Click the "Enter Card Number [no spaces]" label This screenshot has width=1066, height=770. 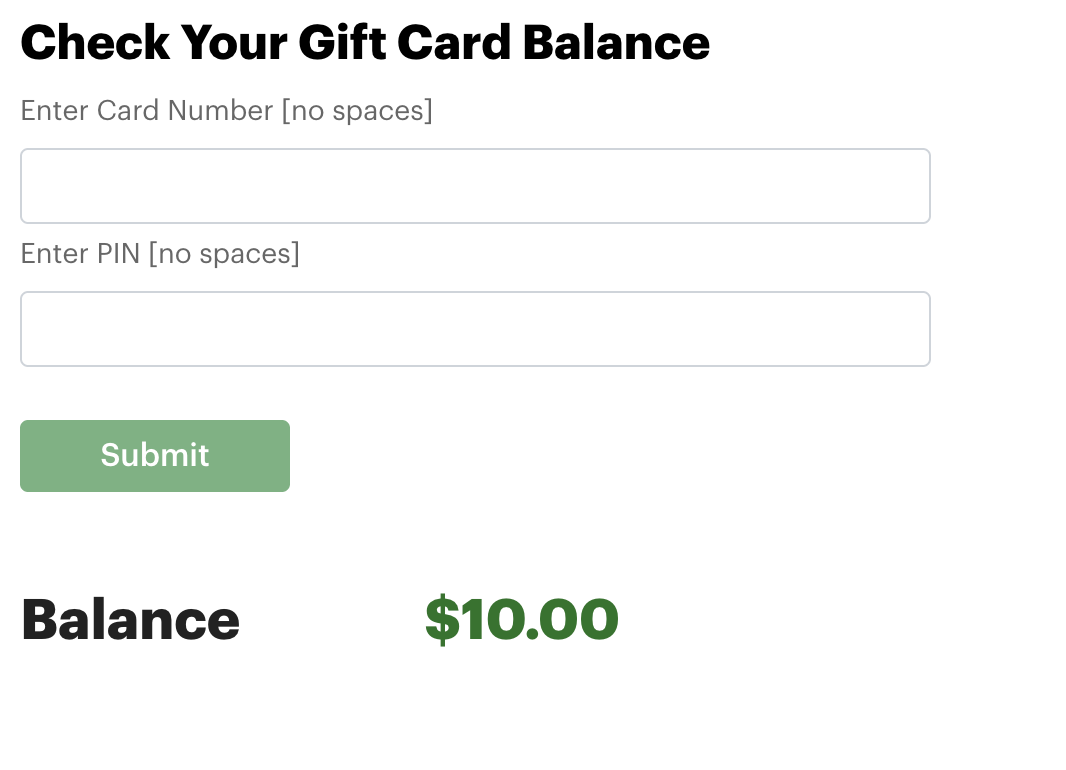point(226,110)
